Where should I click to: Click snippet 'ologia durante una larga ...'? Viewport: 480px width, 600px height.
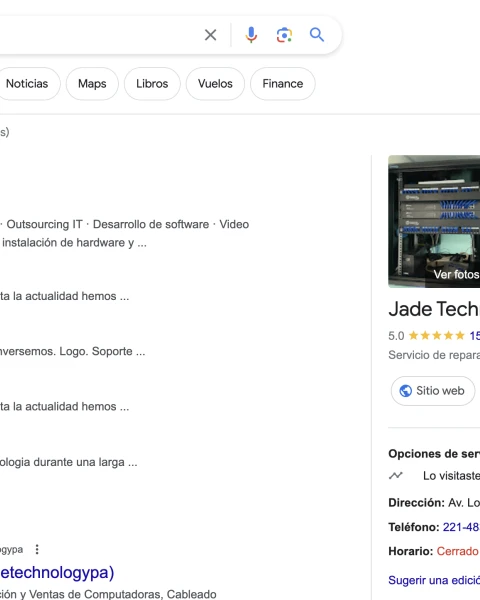pyautogui.click(x=69, y=462)
